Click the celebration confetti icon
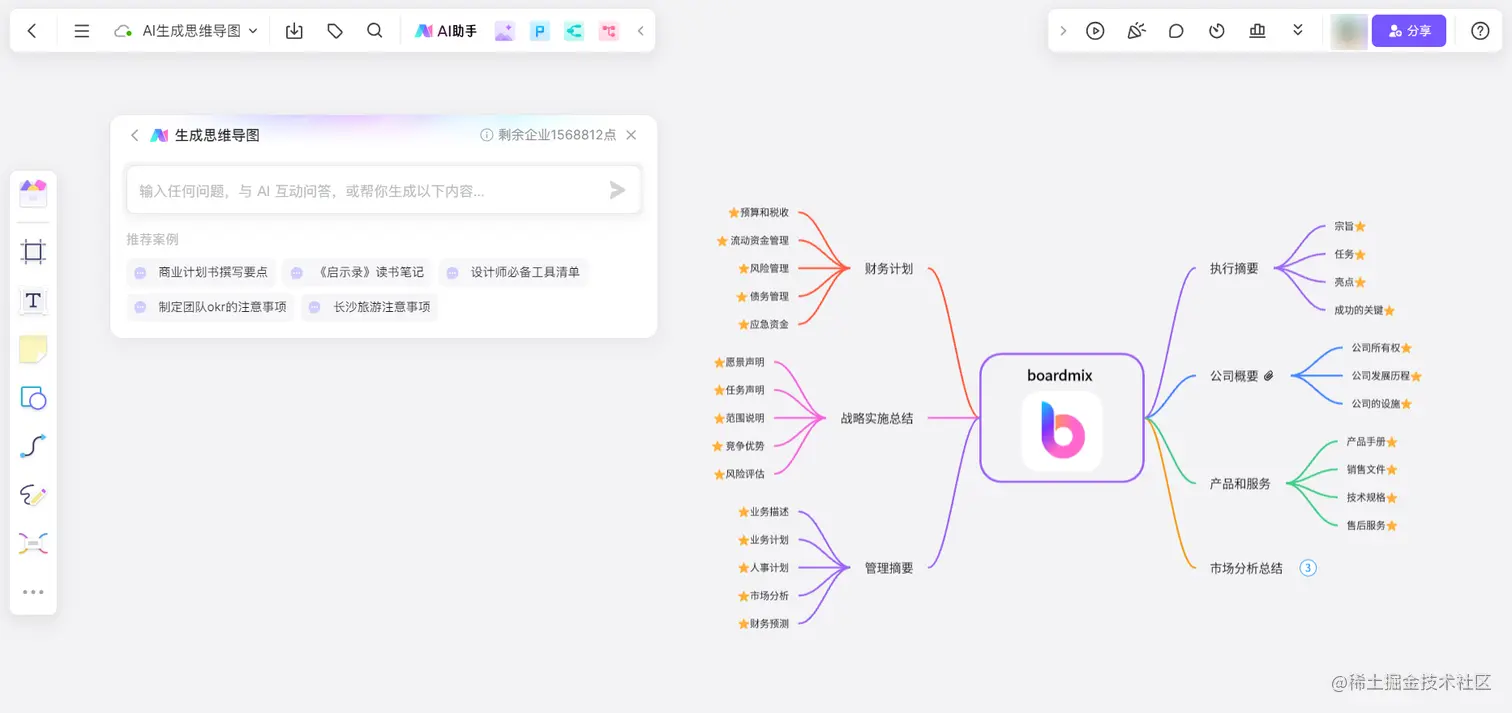 tap(1136, 31)
